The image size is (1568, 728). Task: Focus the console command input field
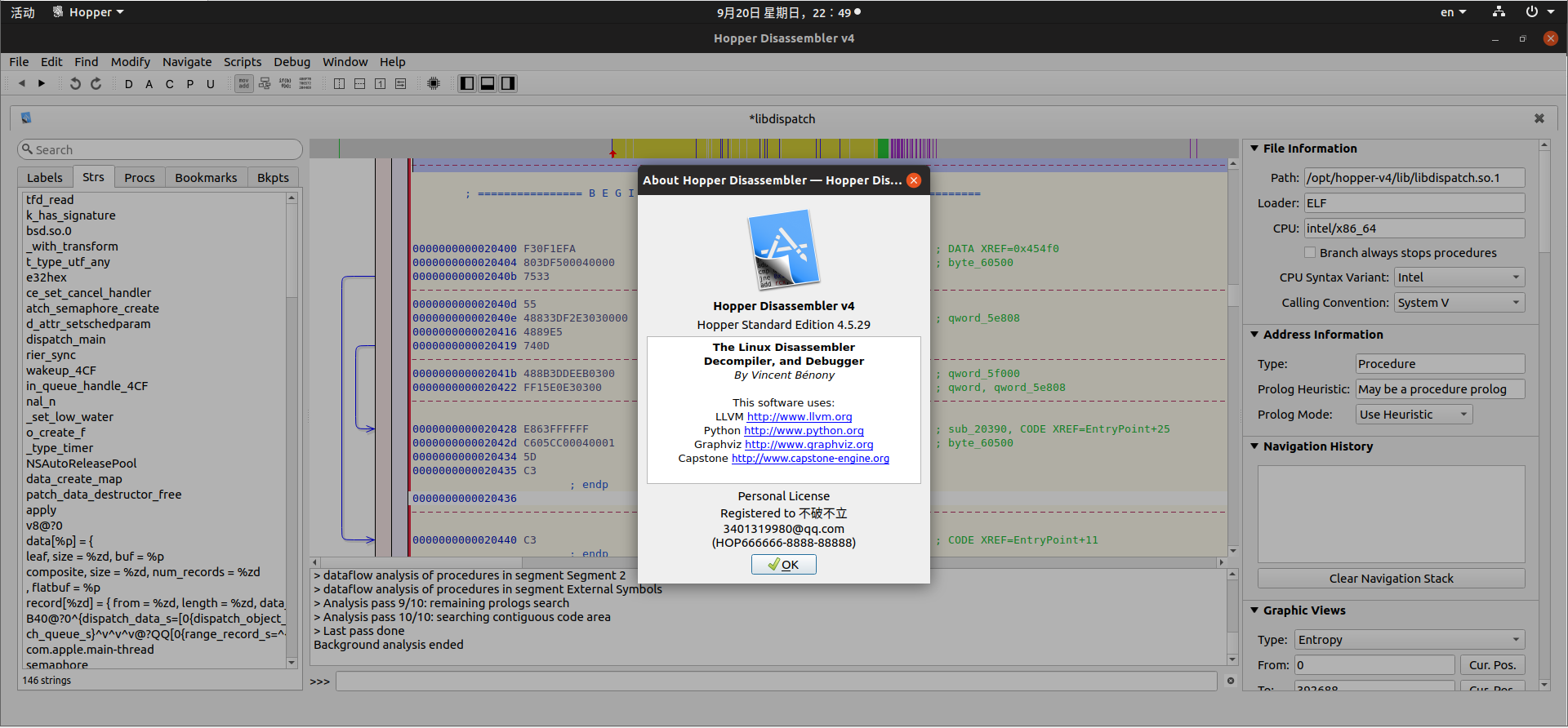tap(776, 681)
